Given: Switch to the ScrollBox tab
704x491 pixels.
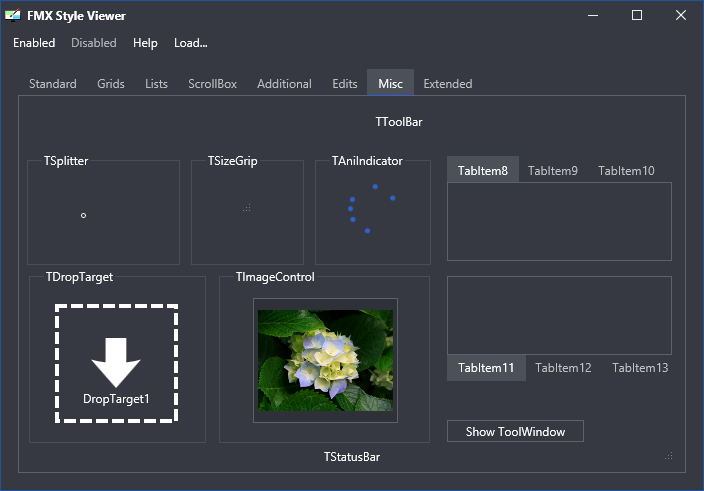Looking at the screenshot, I should coord(212,83).
